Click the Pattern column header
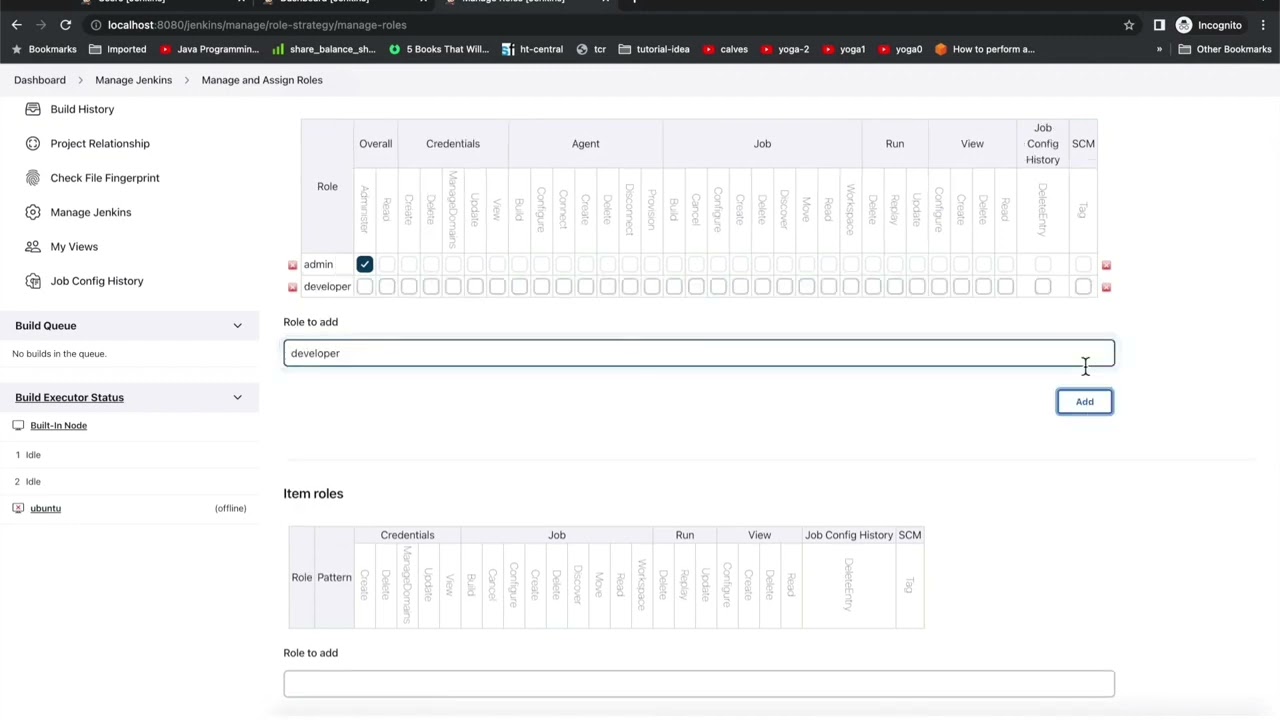Image resolution: width=1280 pixels, height=720 pixels. [334, 578]
